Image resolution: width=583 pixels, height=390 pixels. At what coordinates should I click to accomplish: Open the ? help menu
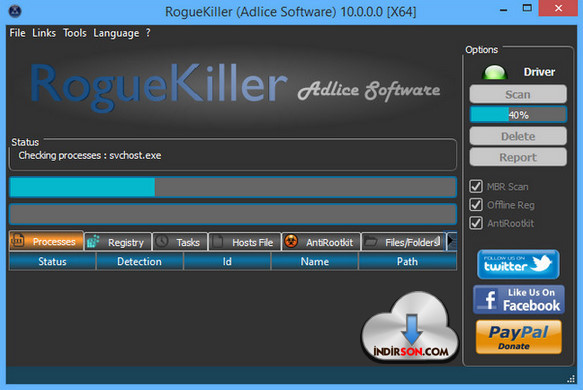click(148, 33)
